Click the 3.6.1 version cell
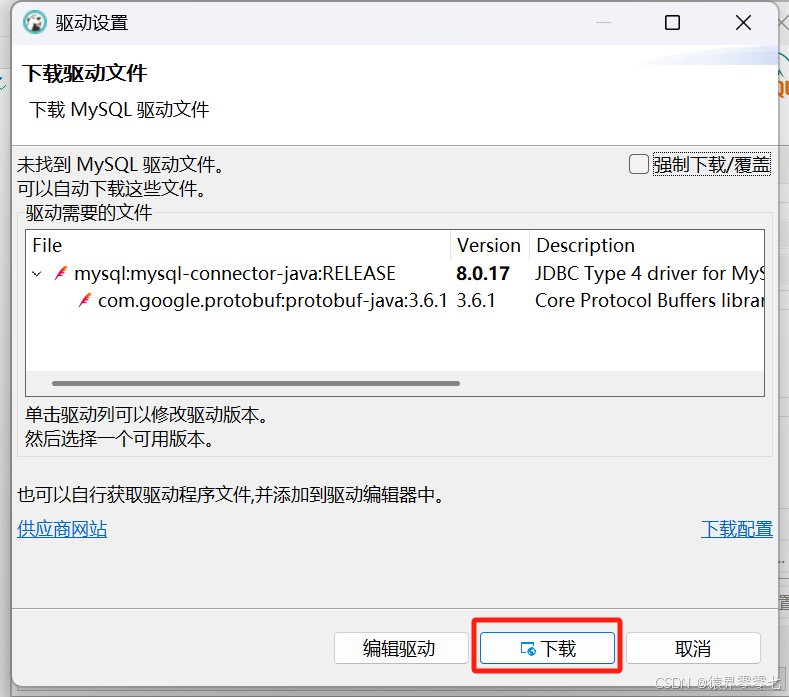The width and height of the screenshot is (789, 697). [x=476, y=300]
